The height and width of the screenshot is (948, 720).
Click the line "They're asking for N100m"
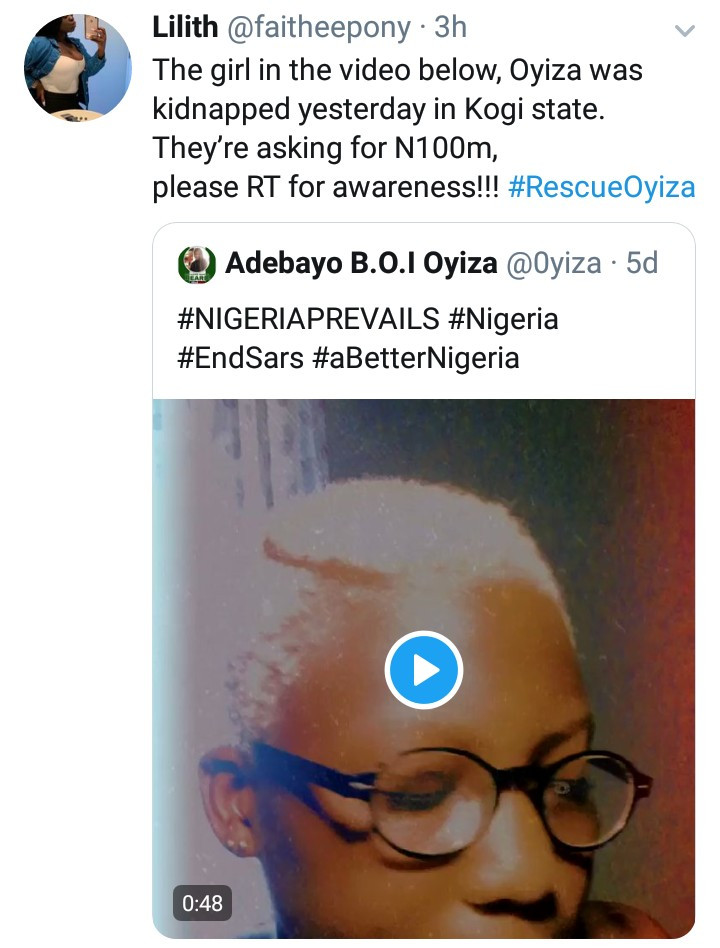coord(321,148)
